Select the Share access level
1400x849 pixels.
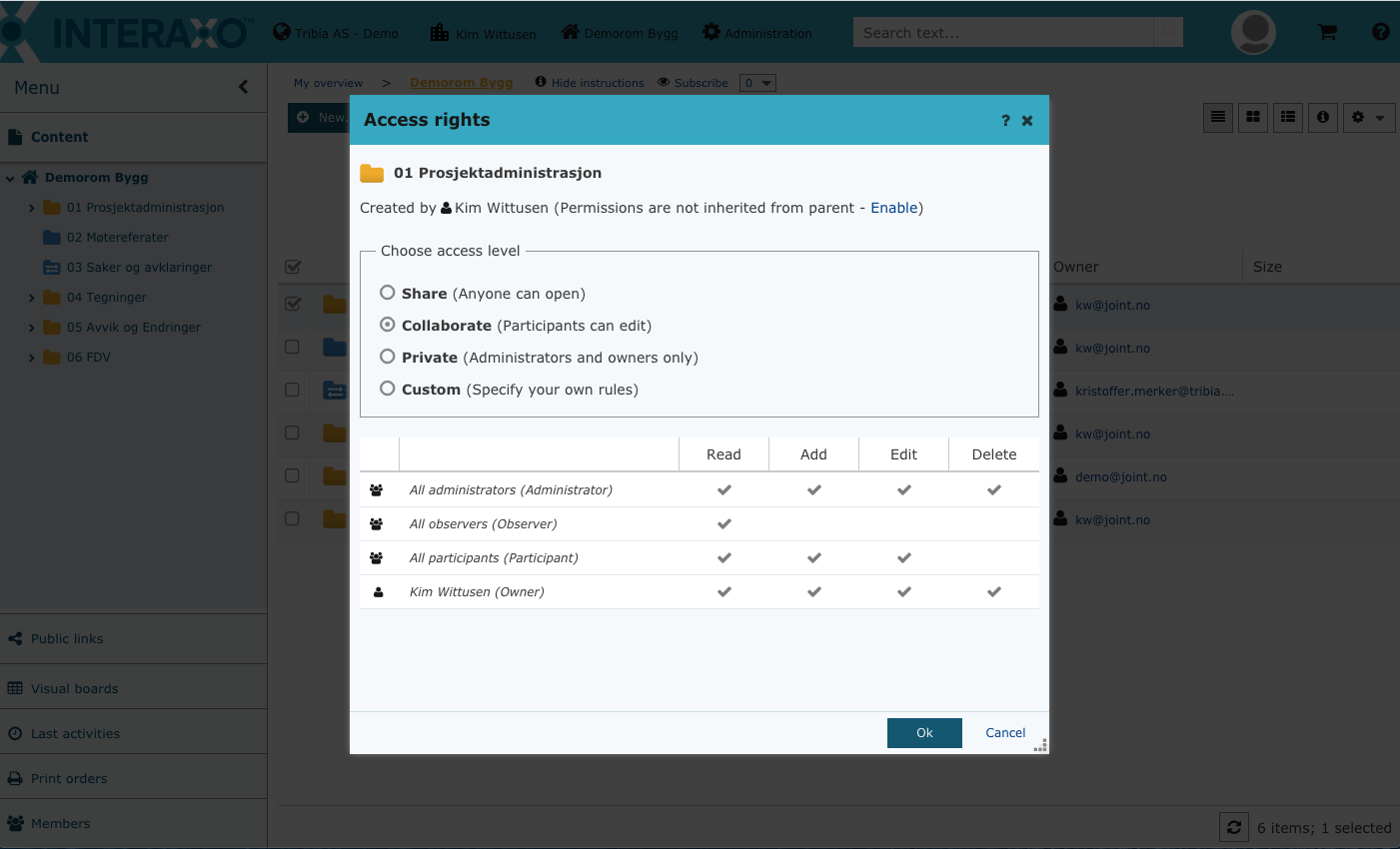click(388, 293)
